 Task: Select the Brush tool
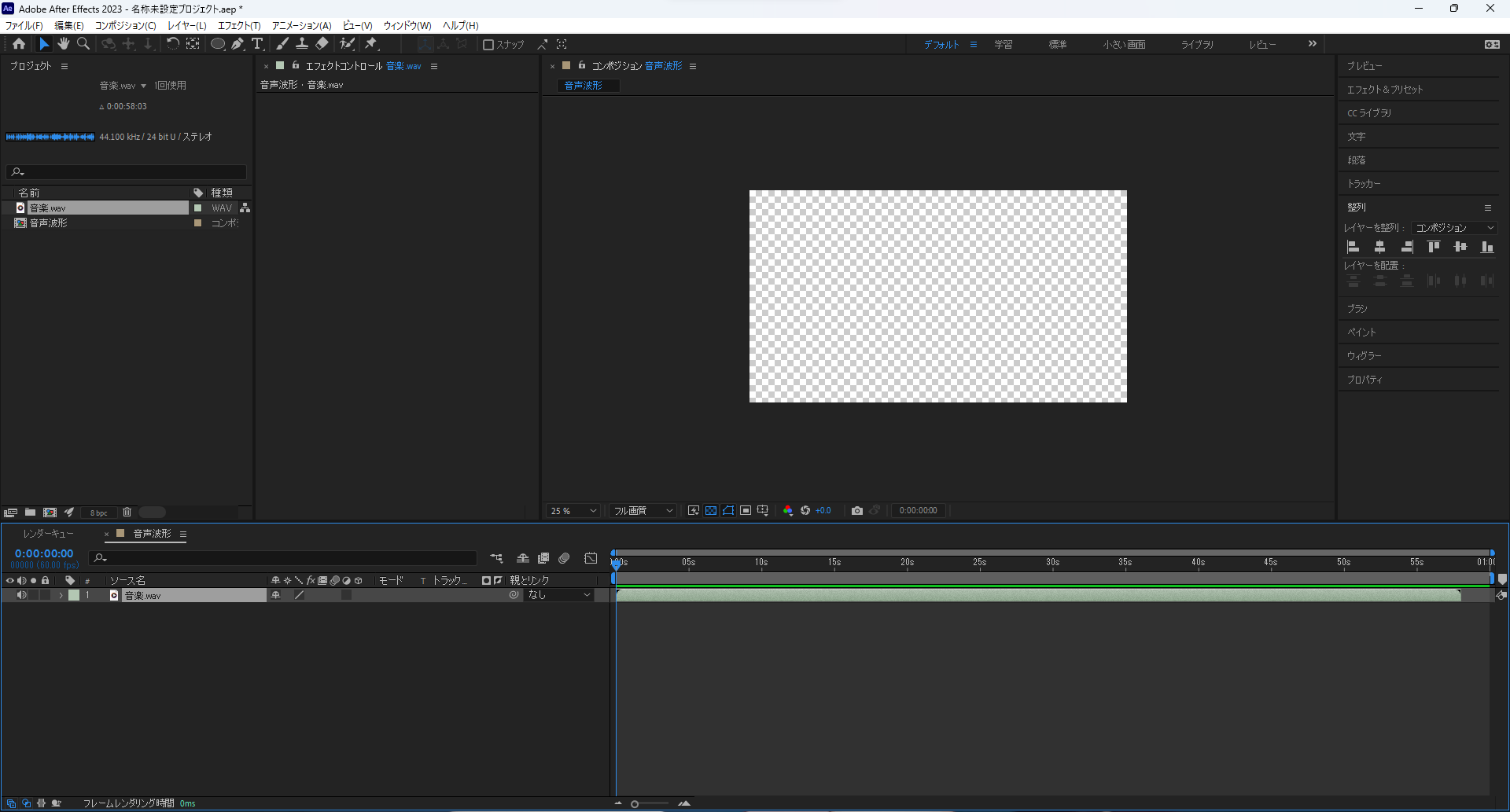tap(282, 44)
